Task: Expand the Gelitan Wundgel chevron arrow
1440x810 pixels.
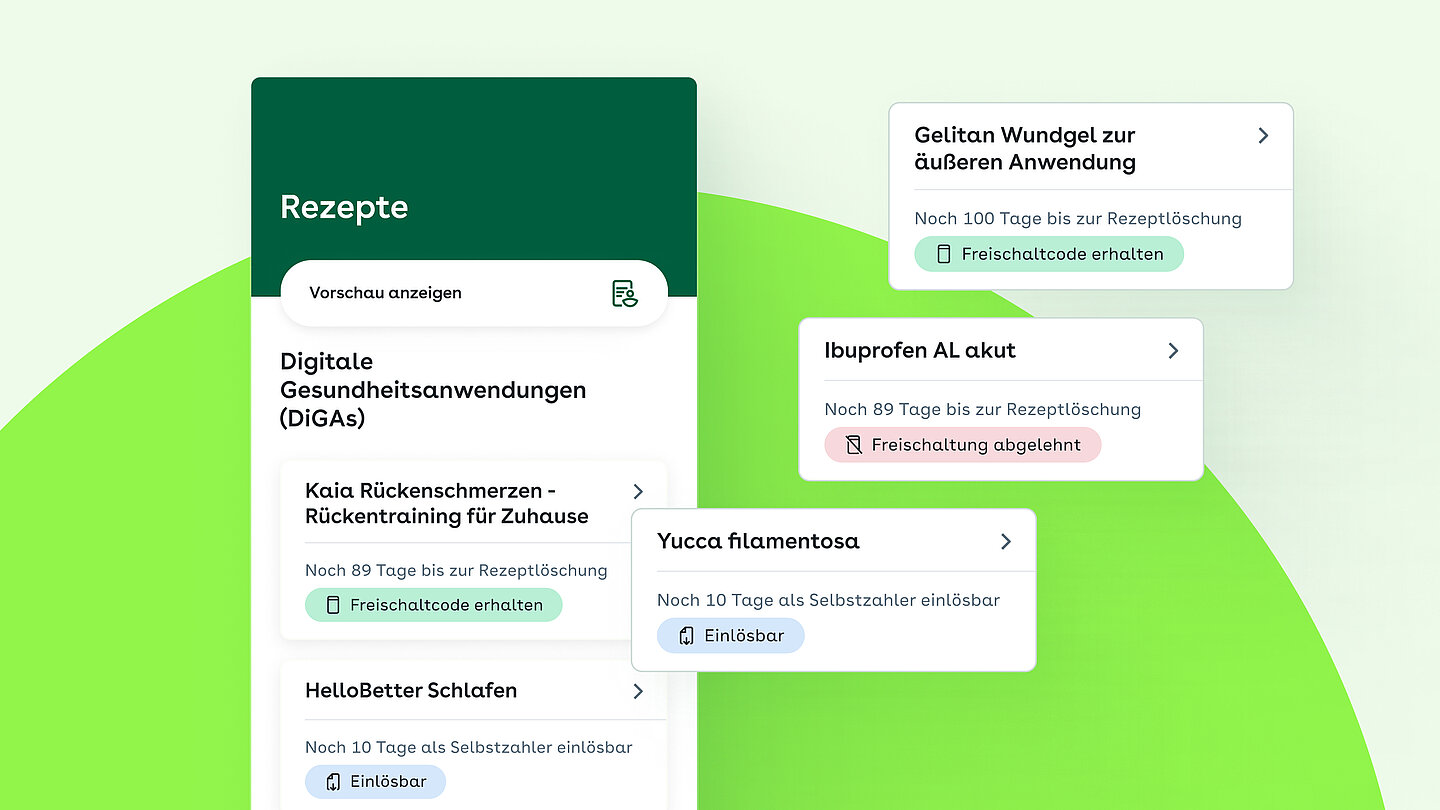Action: point(1263,135)
